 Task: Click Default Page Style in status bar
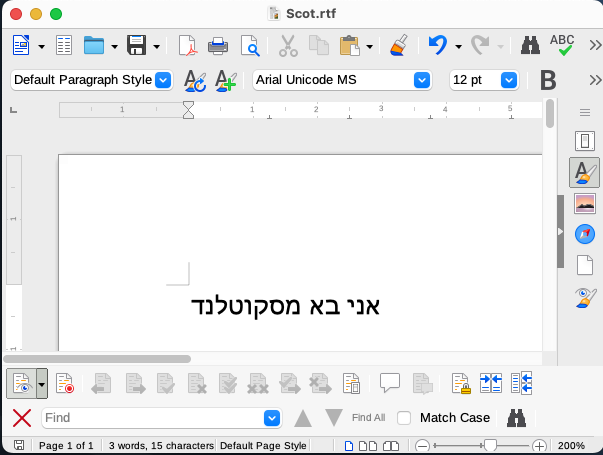coord(262,445)
